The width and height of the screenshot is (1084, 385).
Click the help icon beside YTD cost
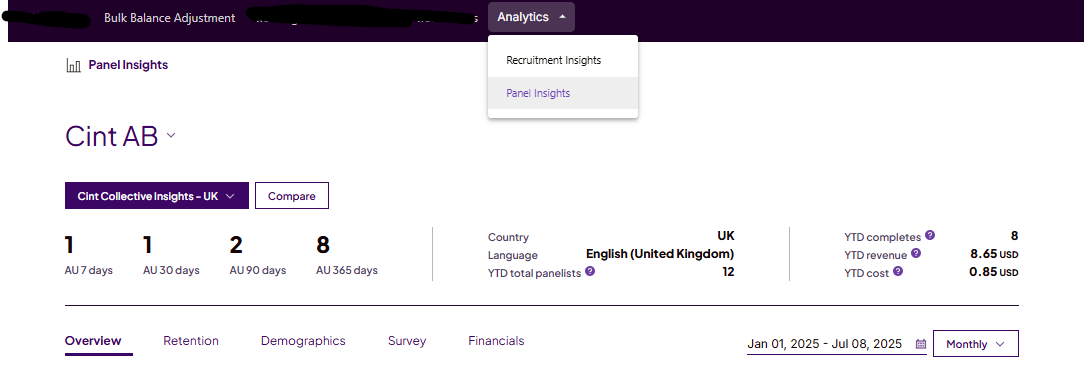pos(897,272)
